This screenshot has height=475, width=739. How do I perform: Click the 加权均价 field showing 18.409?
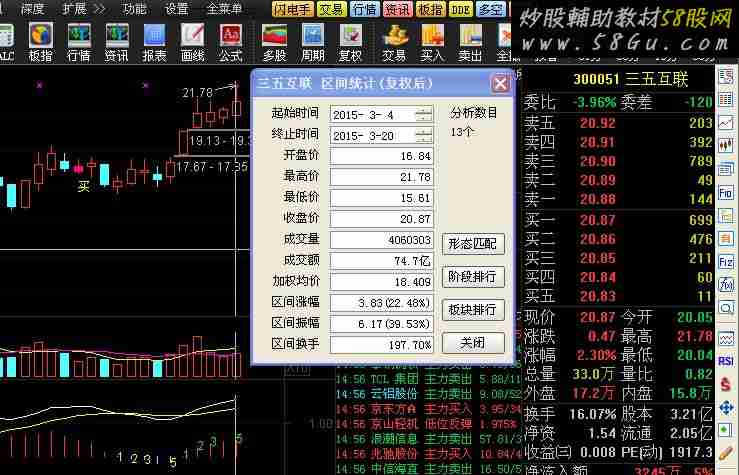coord(381,282)
